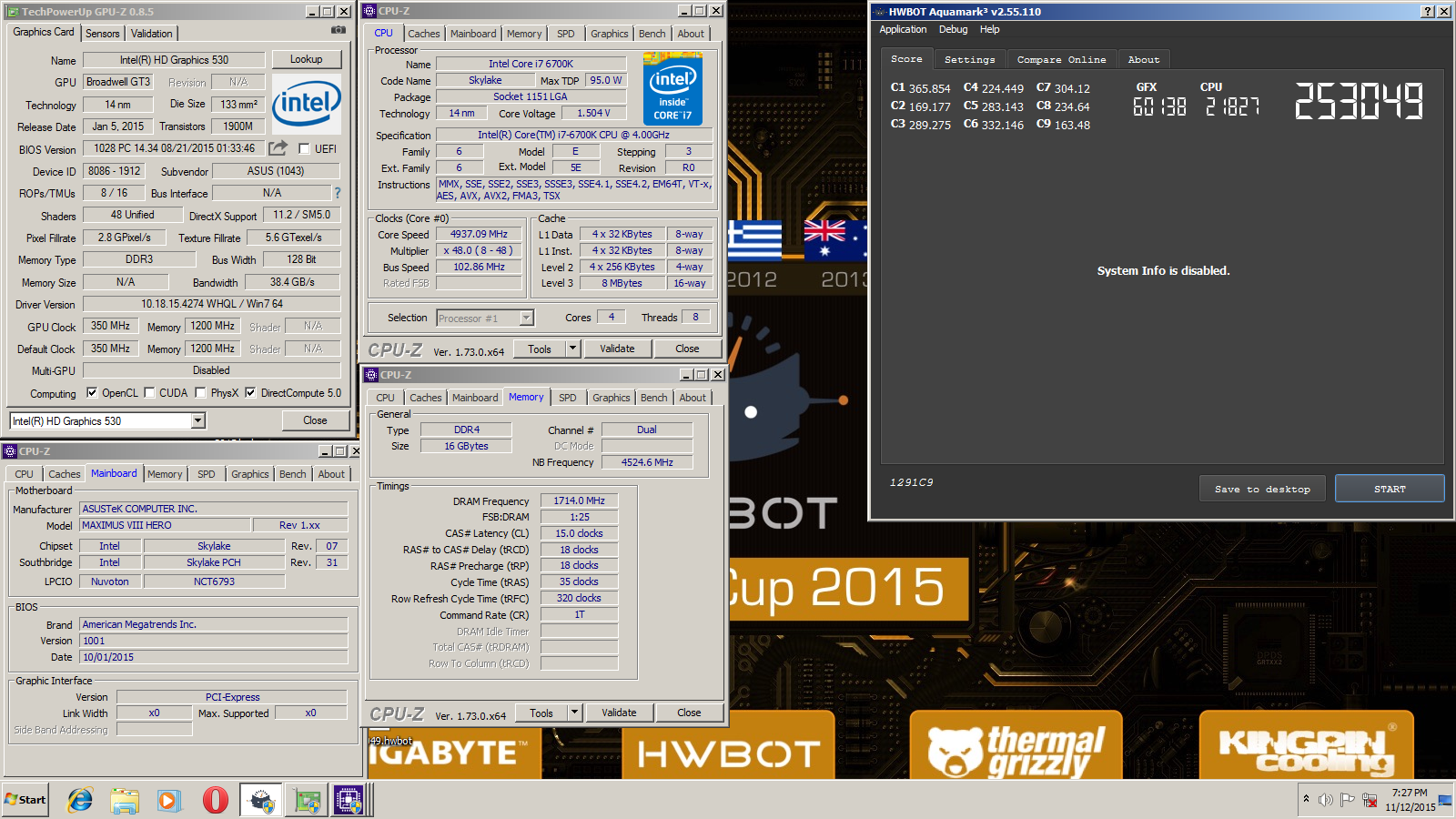1456x819 pixels.
Task: Click the HWBOT Aquamark title bar icon
Action: [880, 12]
